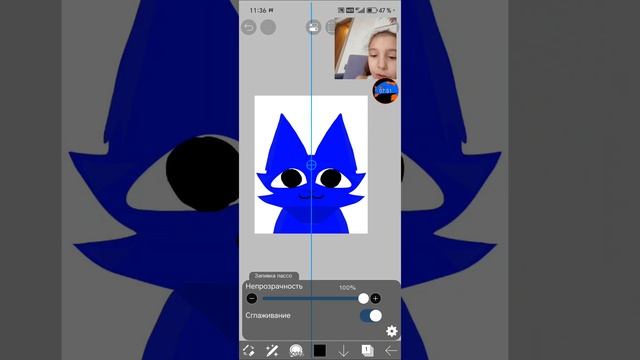Open the ruler and symmetry tool icon
Viewport: 640px width, 360px height.
click(x=313, y=27)
